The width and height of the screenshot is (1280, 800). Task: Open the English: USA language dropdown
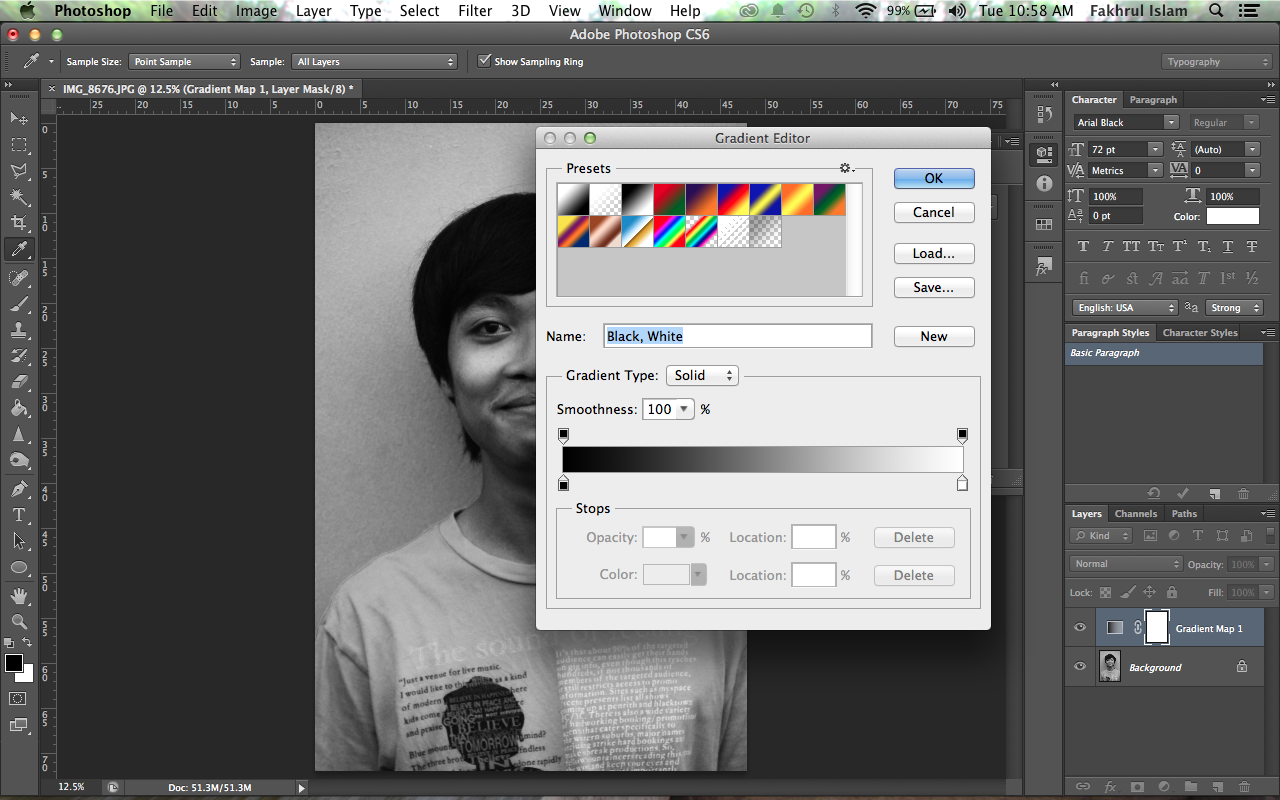(x=1125, y=308)
